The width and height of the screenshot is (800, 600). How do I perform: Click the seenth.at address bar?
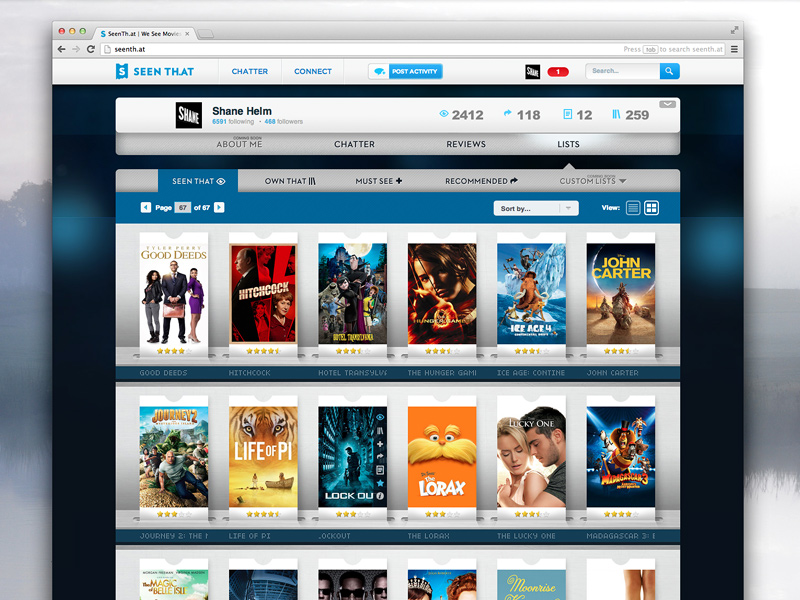pyautogui.click(x=413, y=49)
